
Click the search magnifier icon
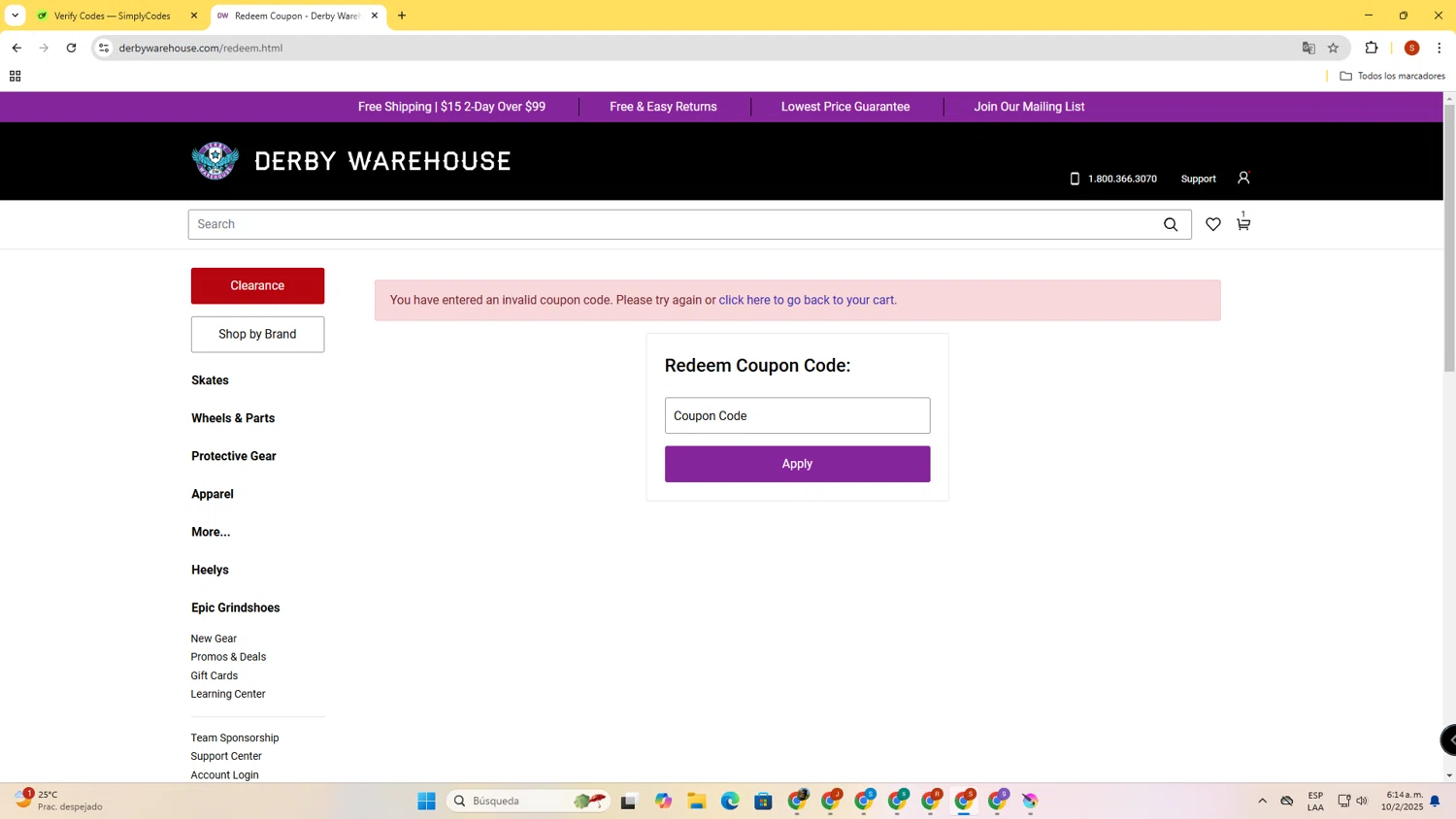tap(1171, 224)
